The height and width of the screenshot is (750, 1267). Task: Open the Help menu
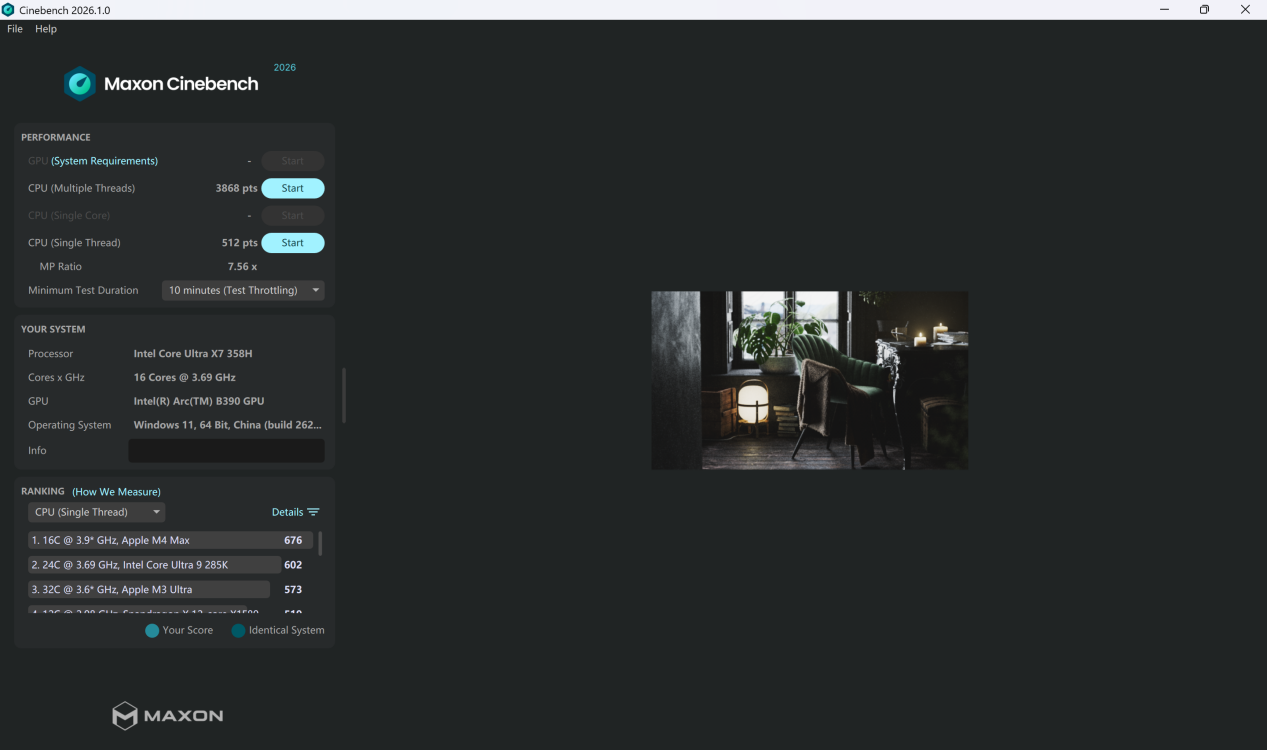click(46, 29)
